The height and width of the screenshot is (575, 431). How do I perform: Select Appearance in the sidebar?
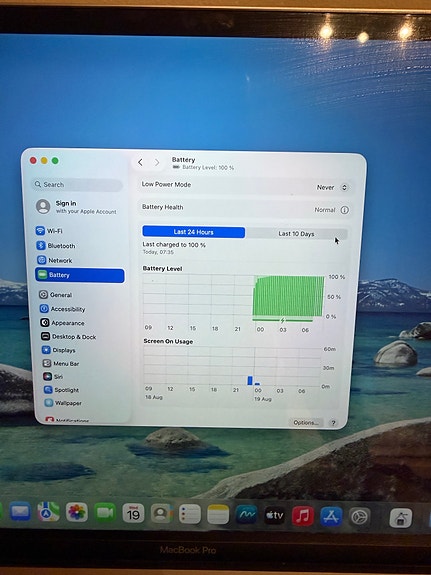[x=62, y=323]
